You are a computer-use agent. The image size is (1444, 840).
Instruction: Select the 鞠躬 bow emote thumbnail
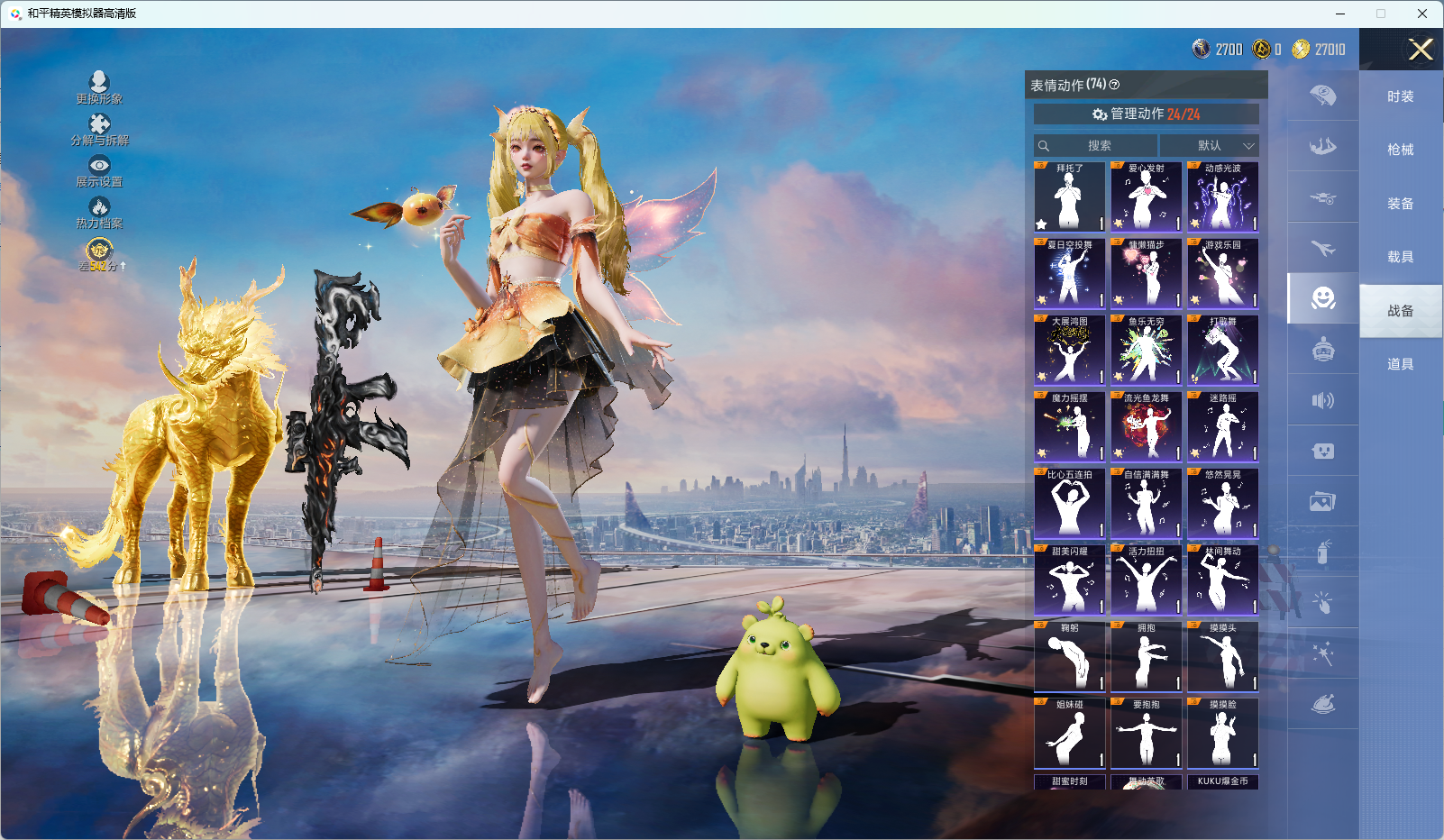(x=1070, y=656)
